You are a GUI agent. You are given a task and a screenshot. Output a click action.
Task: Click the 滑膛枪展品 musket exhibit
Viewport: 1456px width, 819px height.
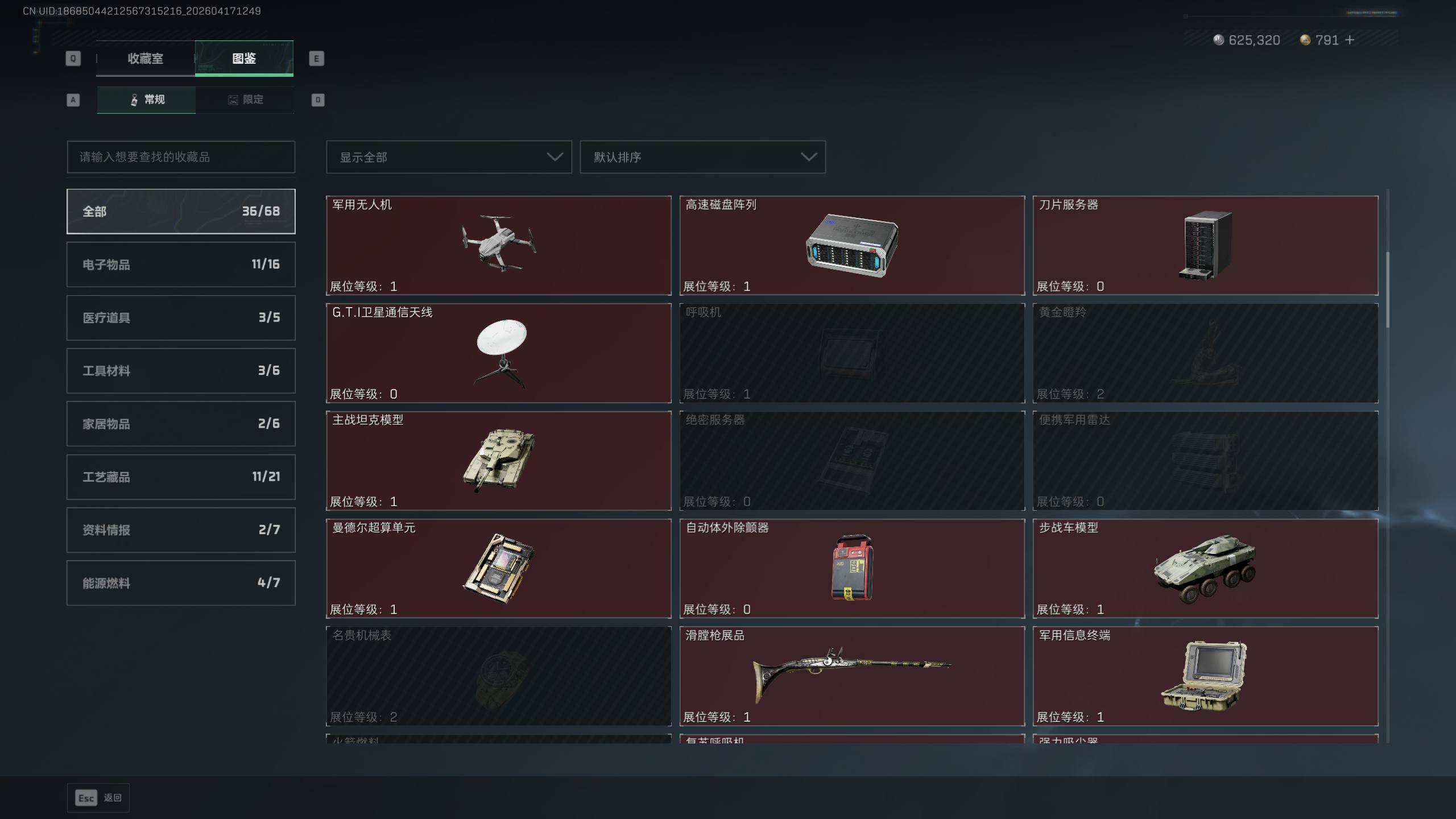click(852, 676)
